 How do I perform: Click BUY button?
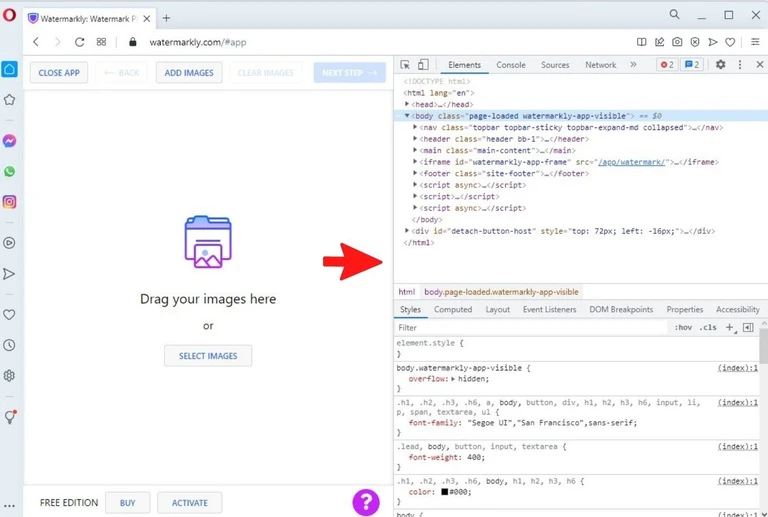128,503
